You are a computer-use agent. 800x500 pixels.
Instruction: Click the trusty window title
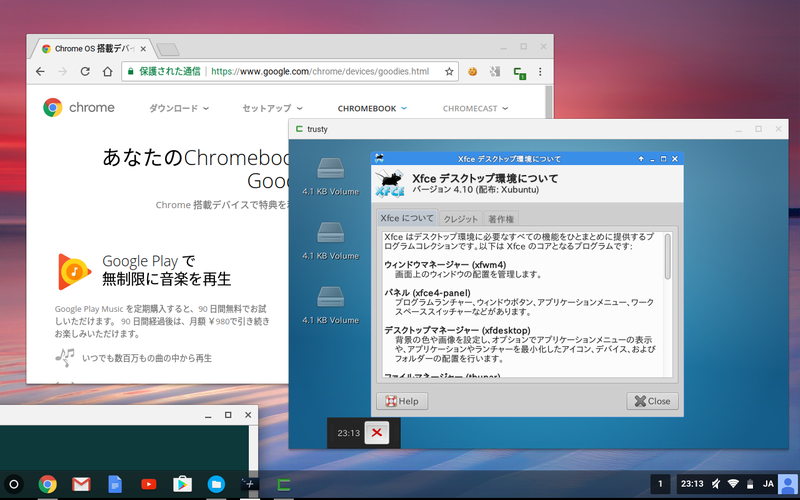[317, 129]
